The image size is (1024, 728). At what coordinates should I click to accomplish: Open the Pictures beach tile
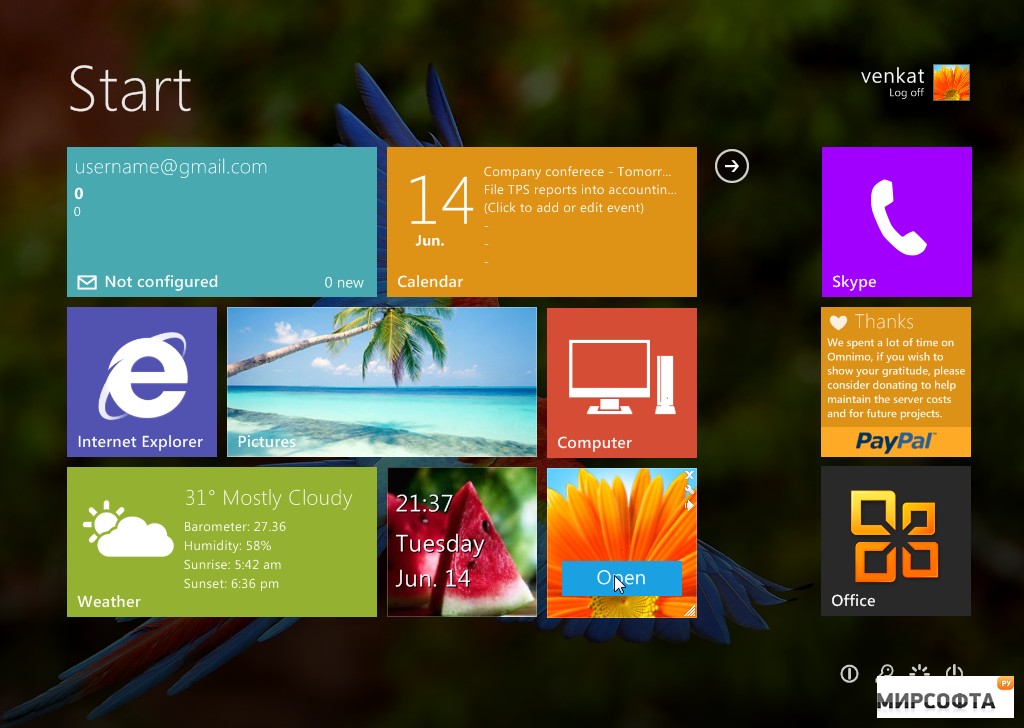tap(382, 382)
